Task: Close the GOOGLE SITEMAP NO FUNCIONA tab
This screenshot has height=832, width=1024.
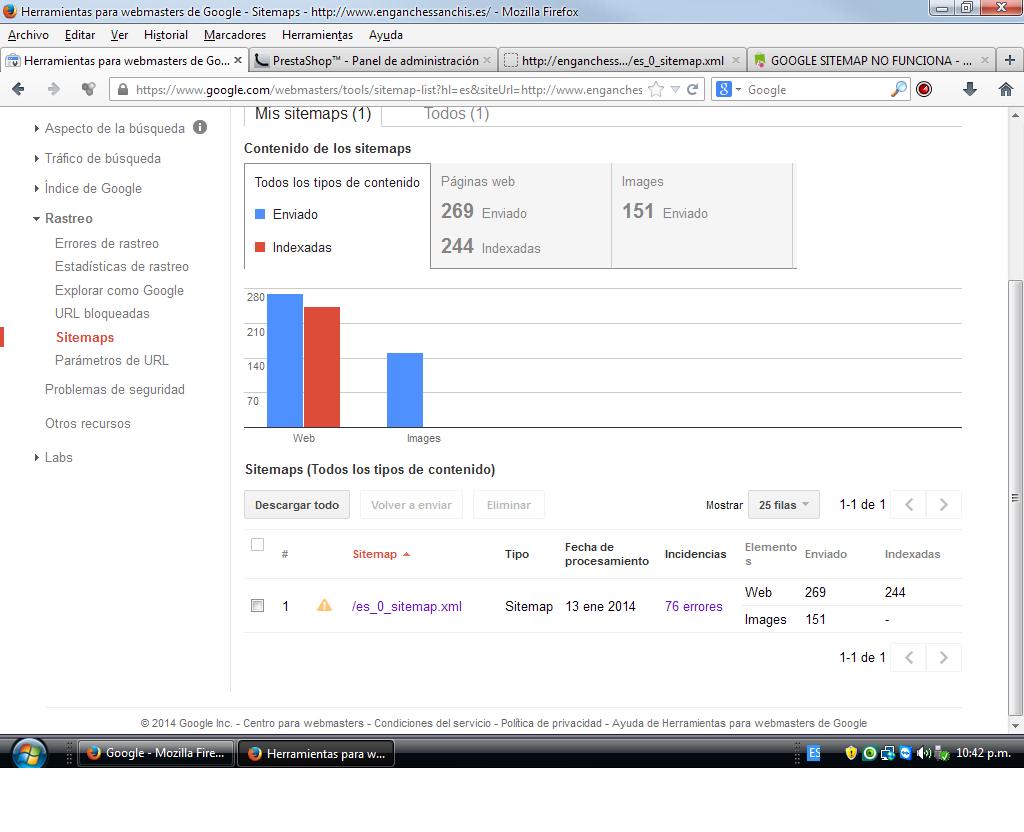Action: (985, 60)
